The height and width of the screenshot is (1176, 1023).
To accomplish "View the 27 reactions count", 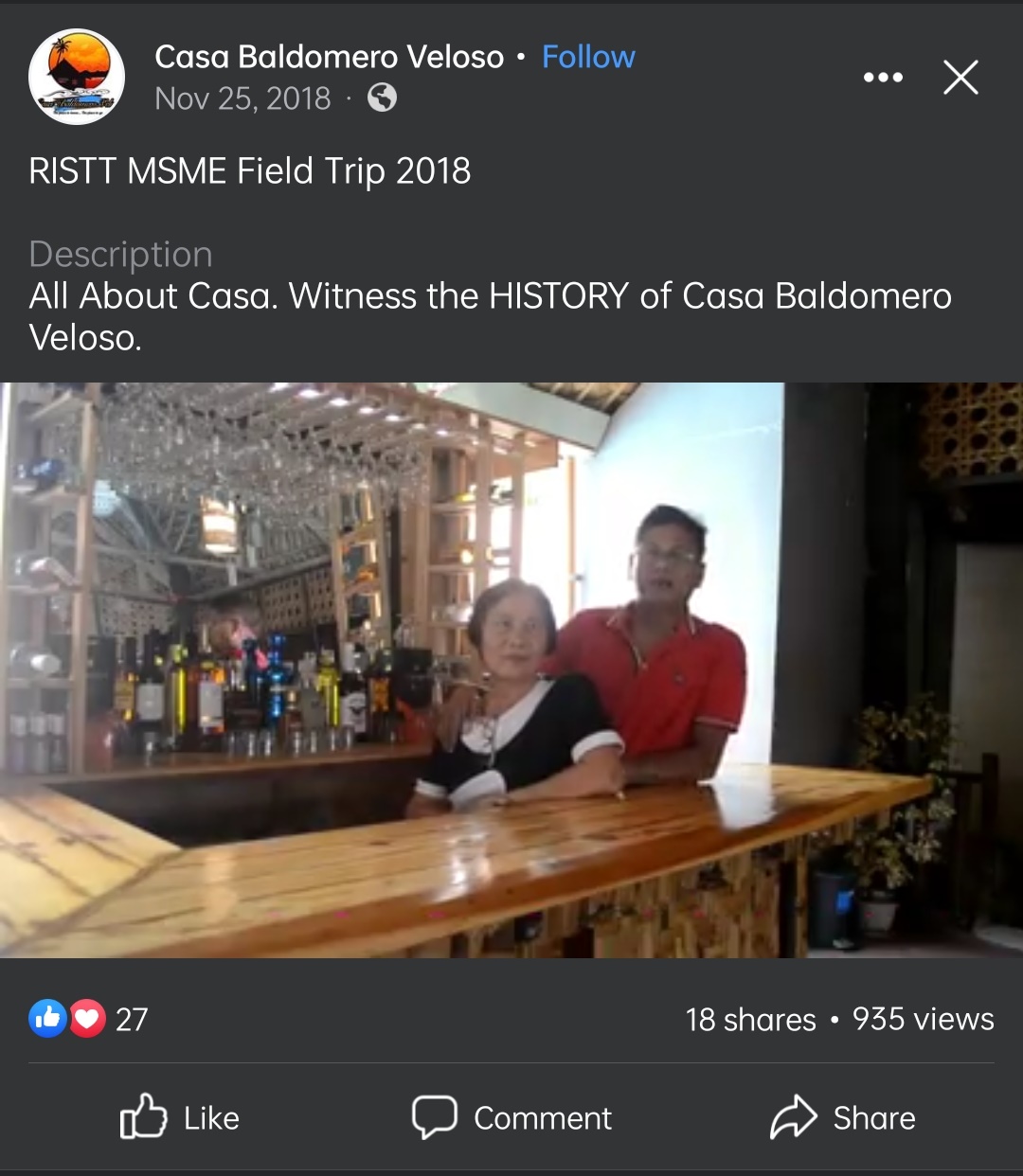I will click(x=132, y=1020).
